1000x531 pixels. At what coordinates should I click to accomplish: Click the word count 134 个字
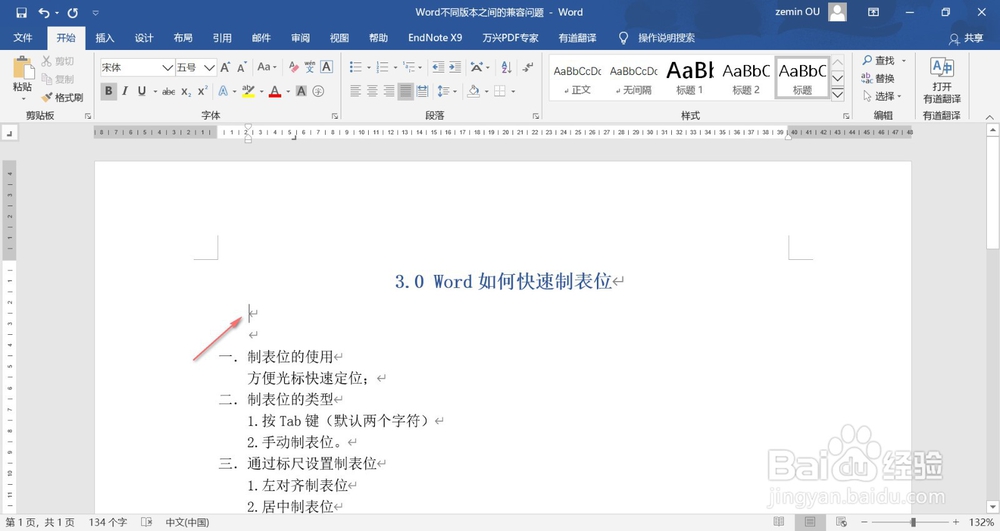[x=108, y=522]
